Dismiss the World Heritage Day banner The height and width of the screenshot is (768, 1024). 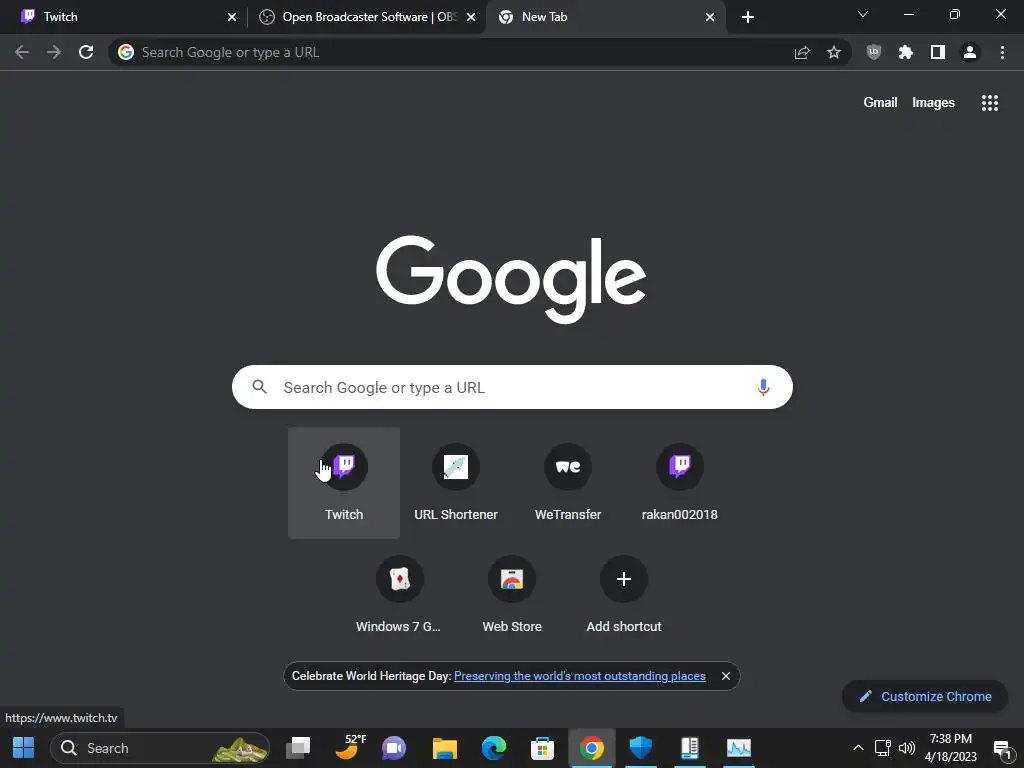pyautogui.click(x=726, y=676)
